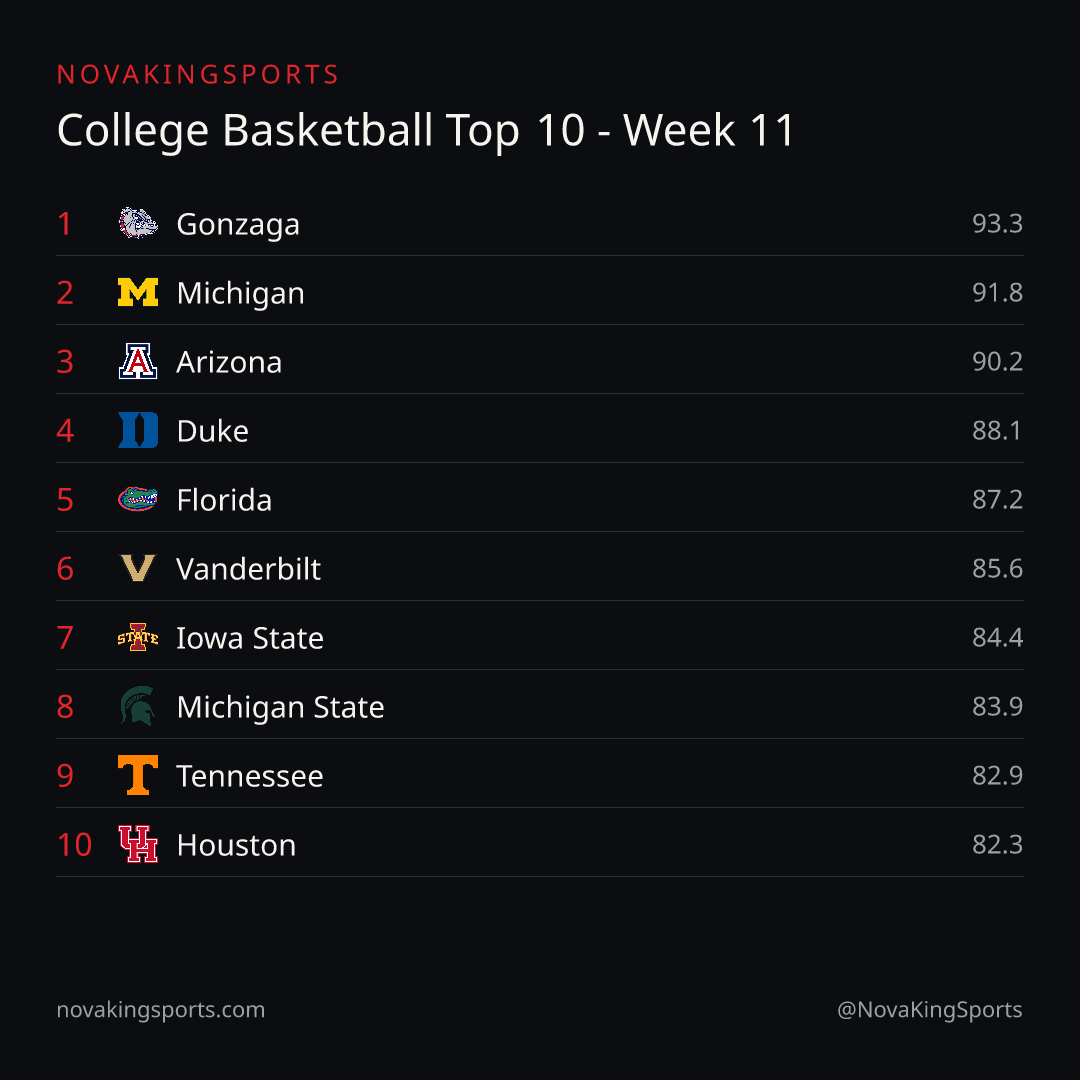
Task: Select the Michigan State team name
Action: 280,707
